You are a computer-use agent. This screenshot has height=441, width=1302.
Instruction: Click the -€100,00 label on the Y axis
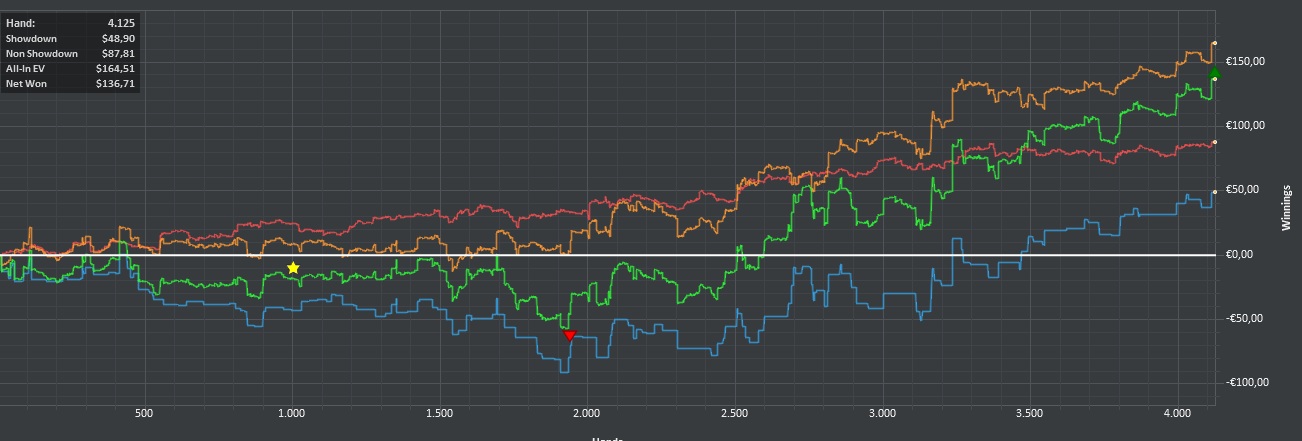coord(1245,382)
